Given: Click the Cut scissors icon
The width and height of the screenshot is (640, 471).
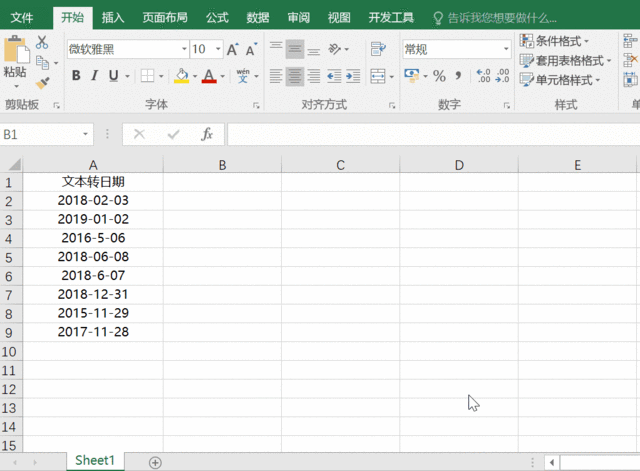Looking at the screenshot, I should (x=42, y=42).
